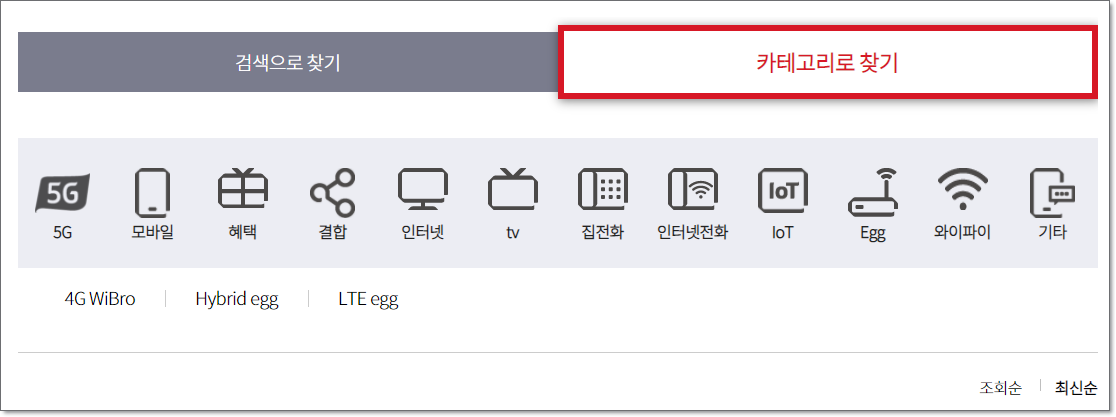Select the 카테고리로 찾기 tab

coord(827,62)
